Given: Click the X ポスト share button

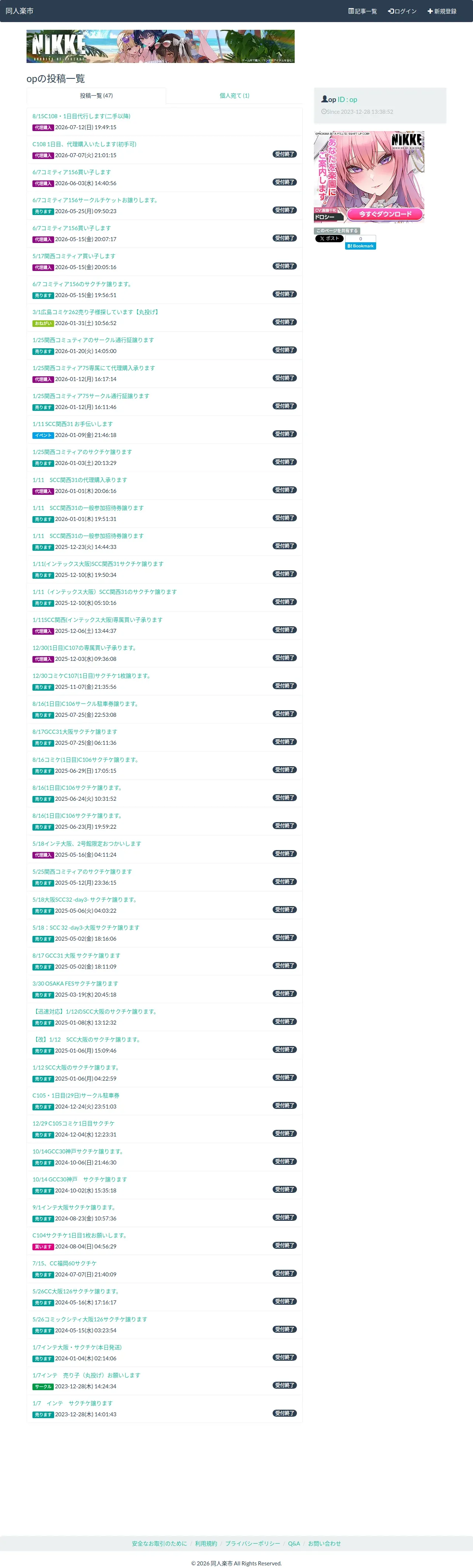Looking at the screenshot, I should coord(329,239).
